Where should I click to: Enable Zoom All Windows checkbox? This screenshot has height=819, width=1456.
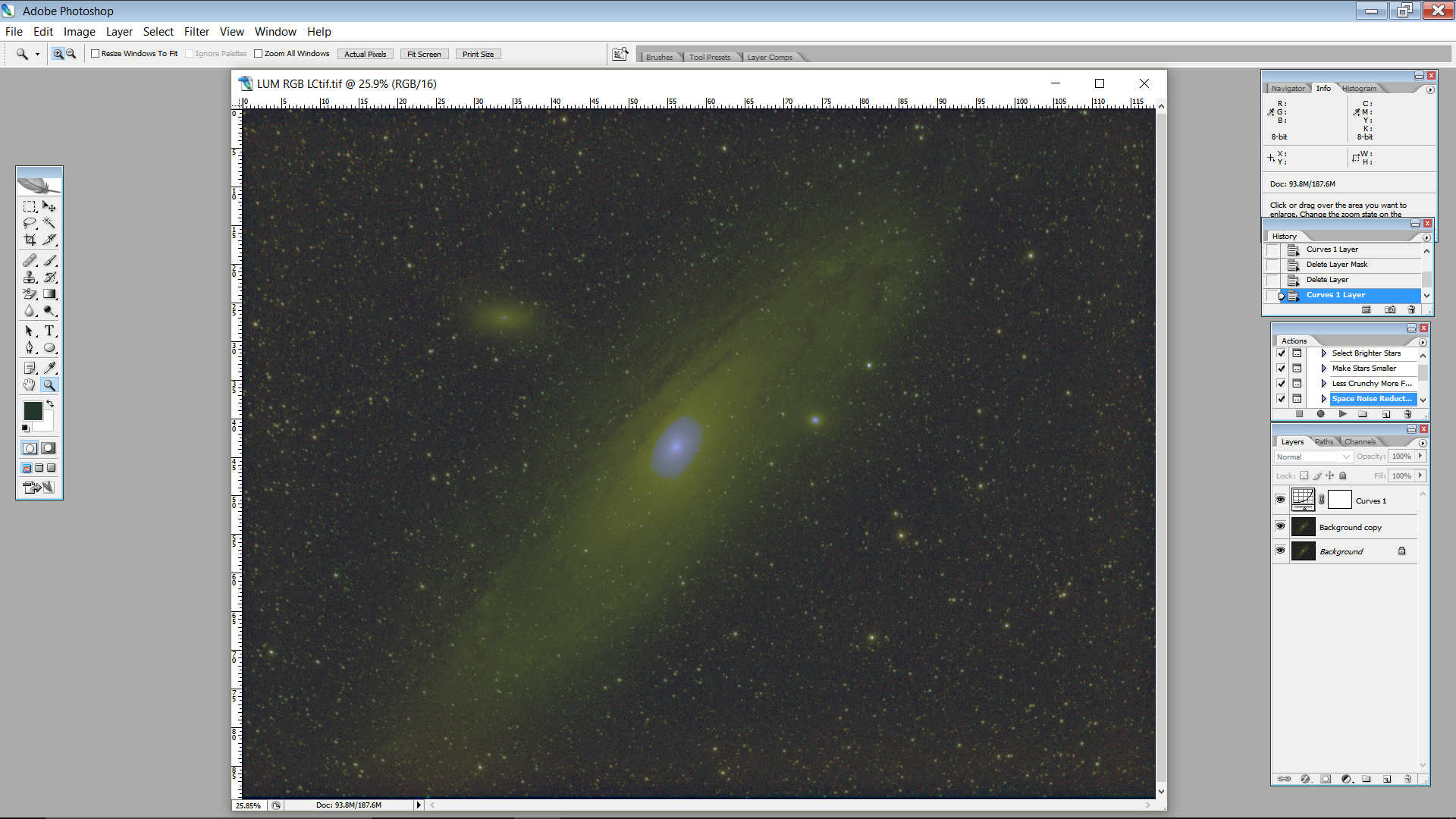(259, 54)
